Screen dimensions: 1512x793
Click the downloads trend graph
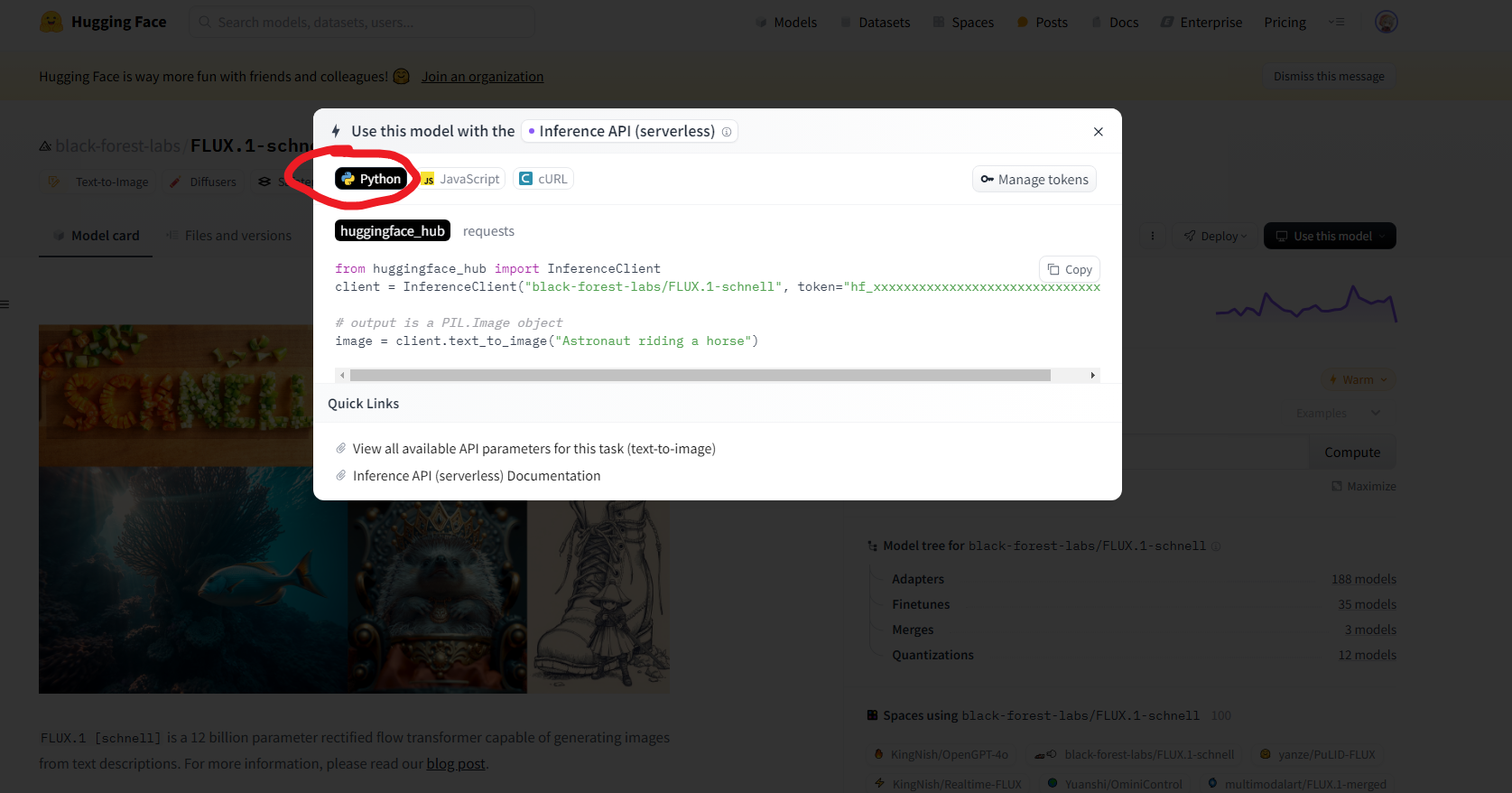click(x=1306, y=303)
